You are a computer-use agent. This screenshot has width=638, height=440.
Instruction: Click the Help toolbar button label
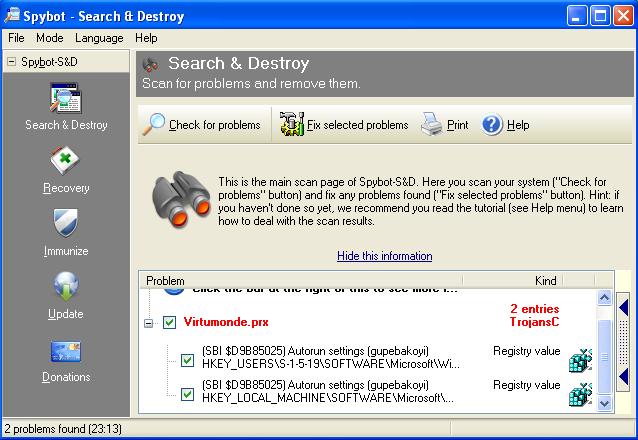[x=518, y=125]
